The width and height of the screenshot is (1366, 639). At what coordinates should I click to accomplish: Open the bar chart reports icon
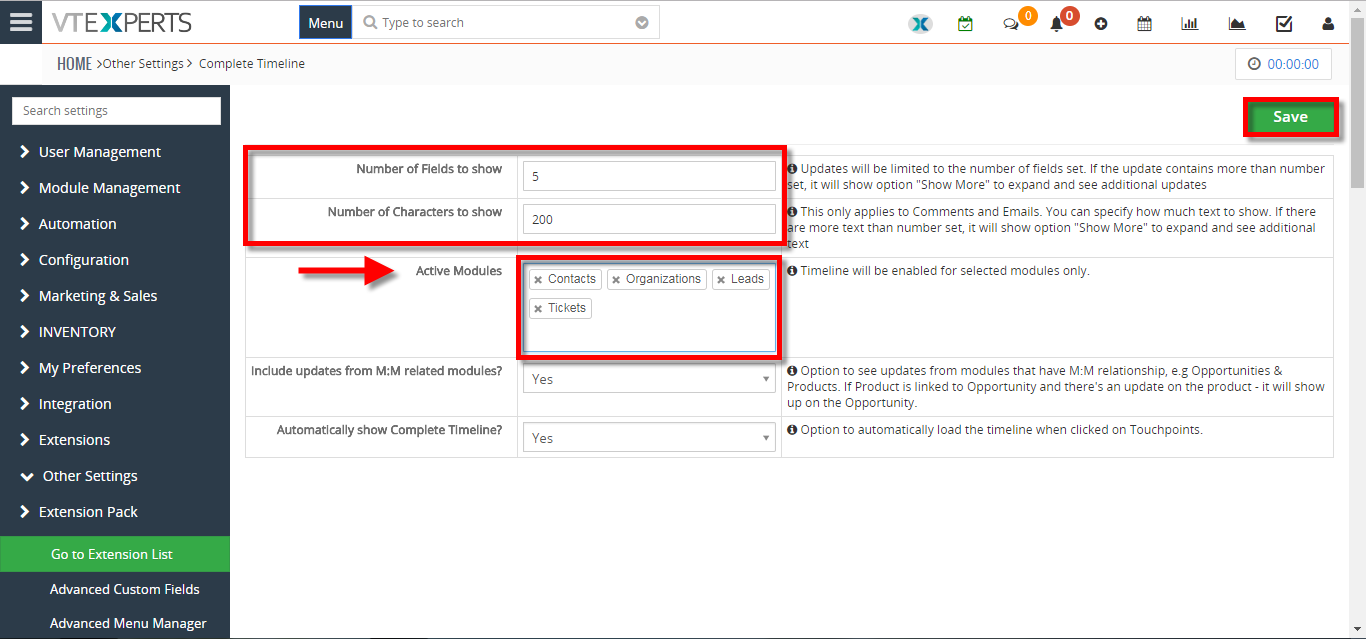(1190, 23)
